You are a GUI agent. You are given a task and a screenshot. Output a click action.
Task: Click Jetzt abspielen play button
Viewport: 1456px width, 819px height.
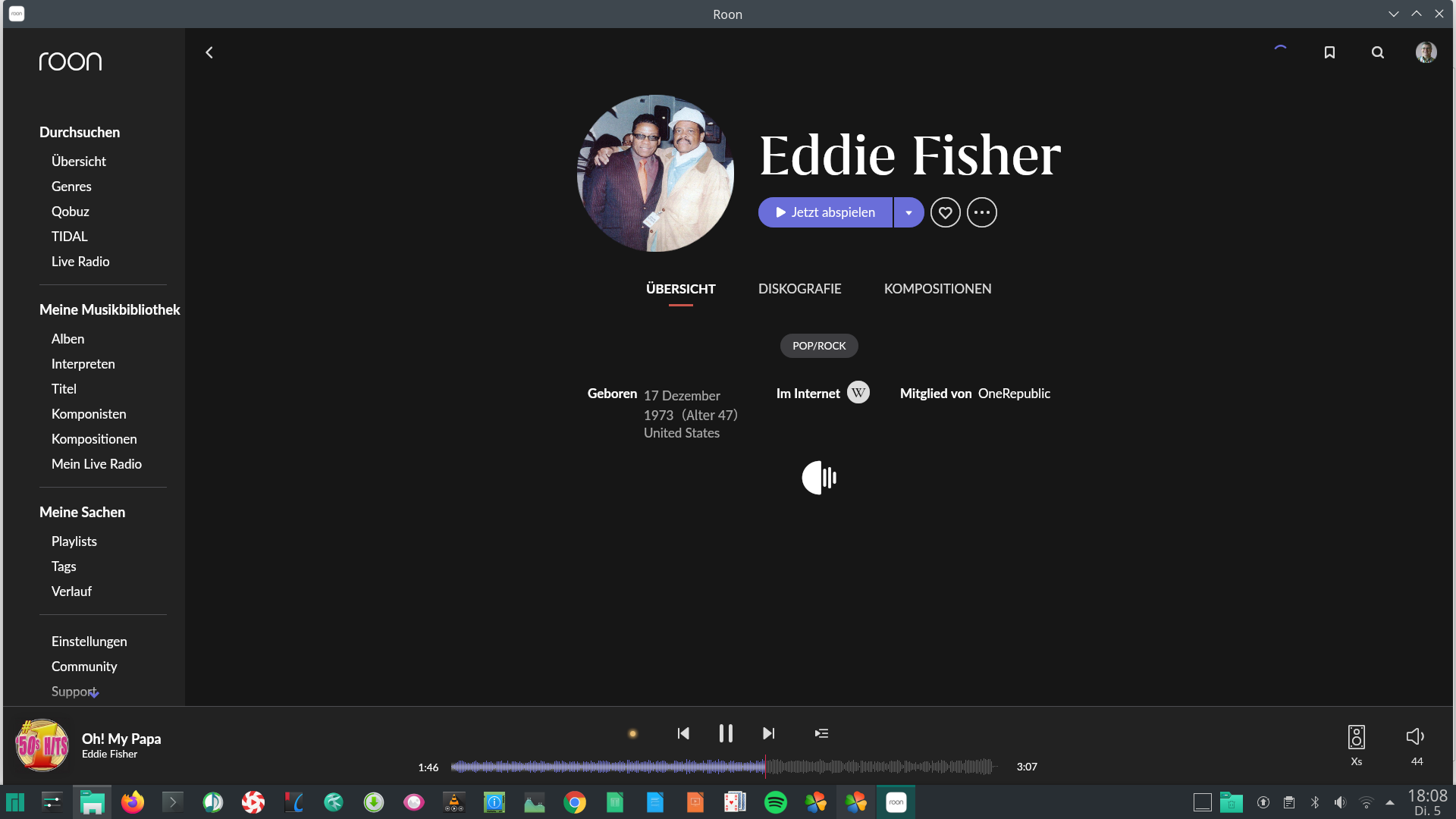(825, 212)
